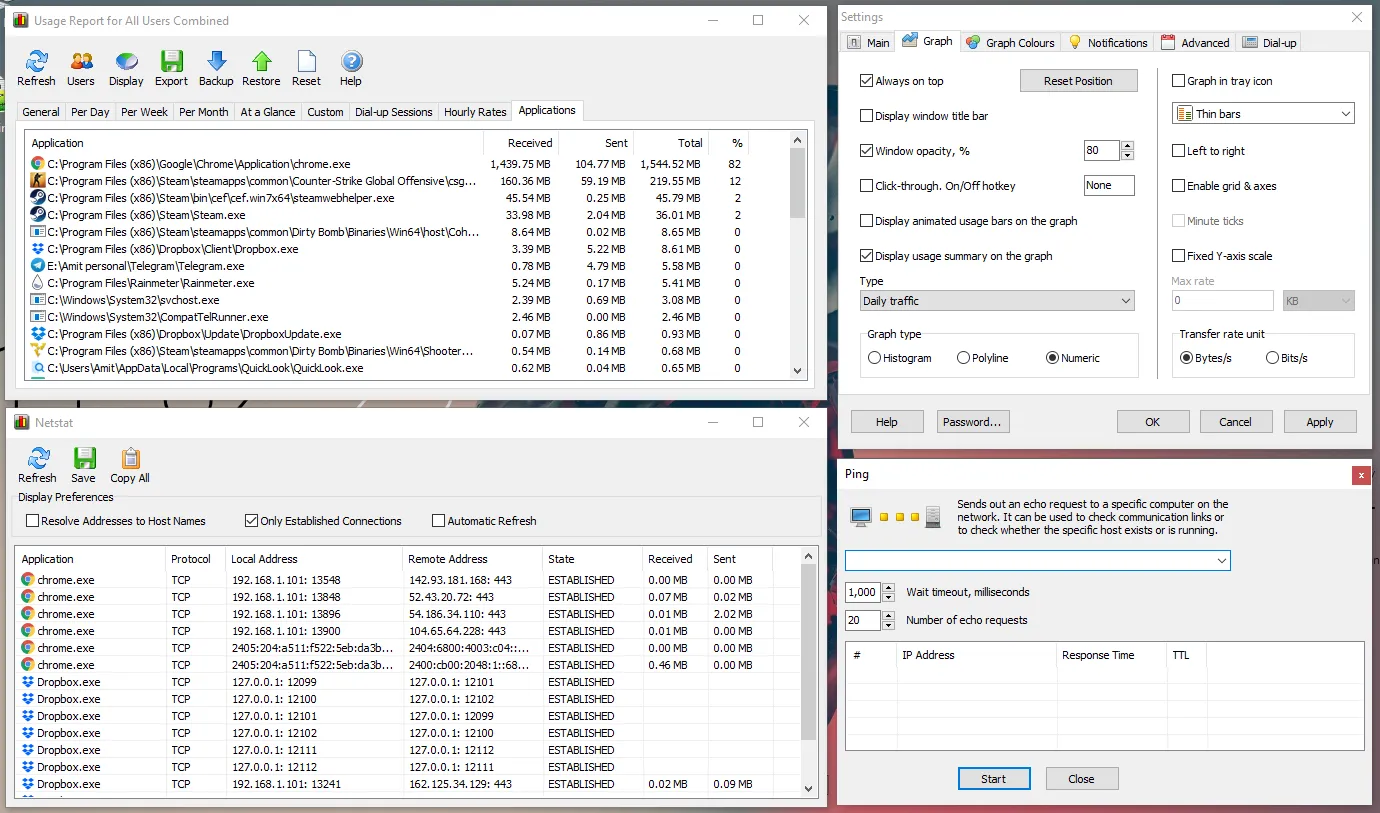Click the hotkey field showing None
Image resolution: width=1380 pixels, height=813 pixels.
click(x=1109, y=185)
